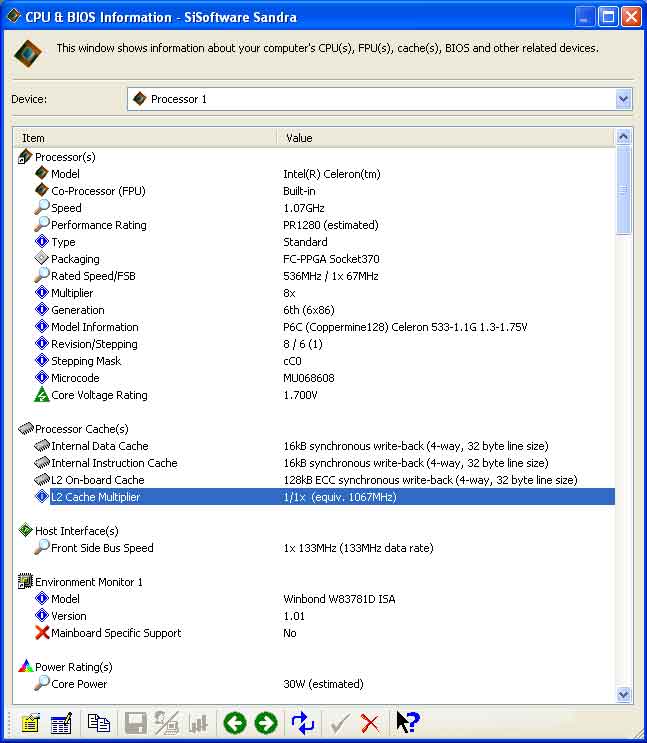Viewport: 647px width, 743px height.
Task: Open the Device dropdown showing Processor 1
Action: 370,99
